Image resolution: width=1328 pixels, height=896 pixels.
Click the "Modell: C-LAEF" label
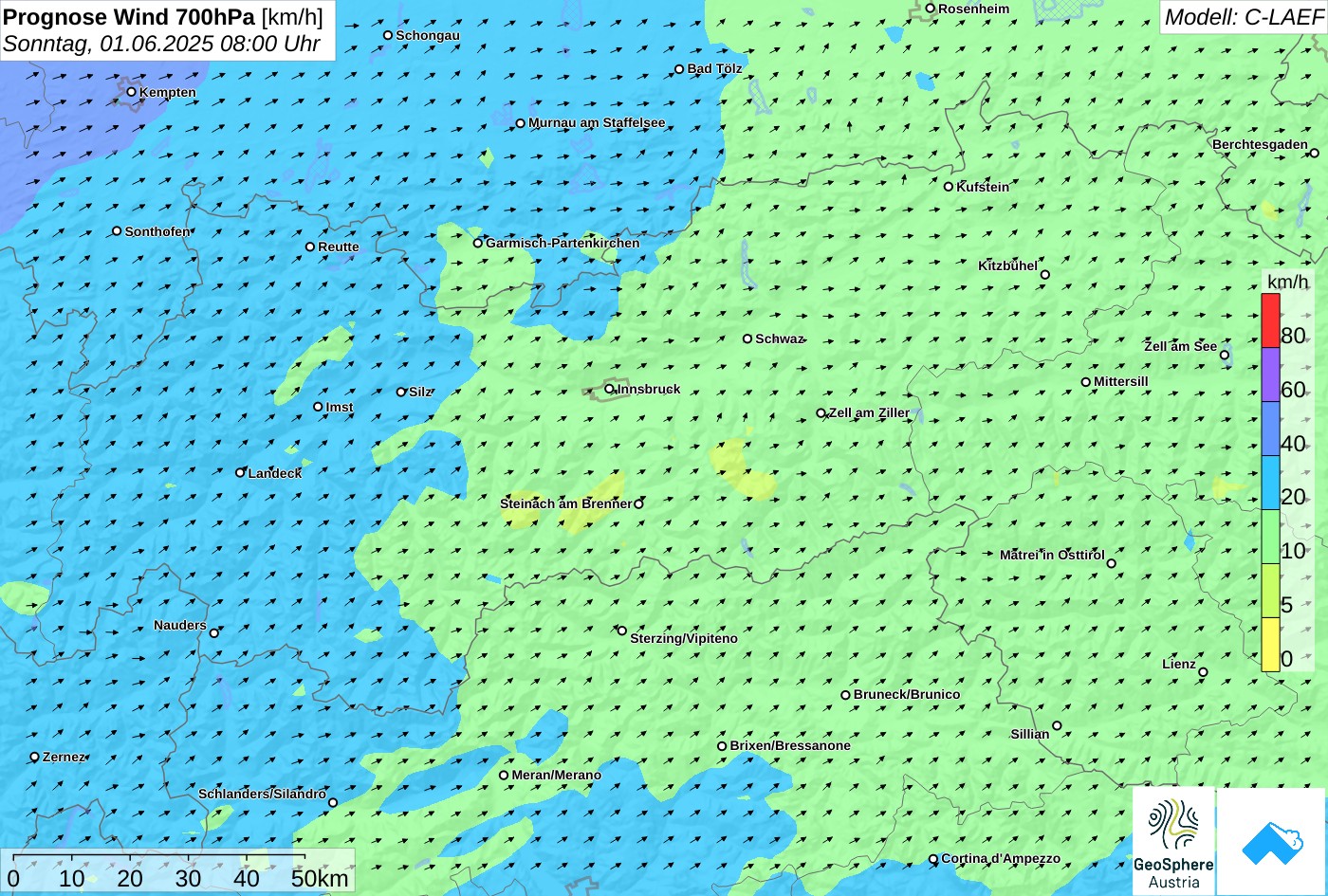pos(1244,17)
